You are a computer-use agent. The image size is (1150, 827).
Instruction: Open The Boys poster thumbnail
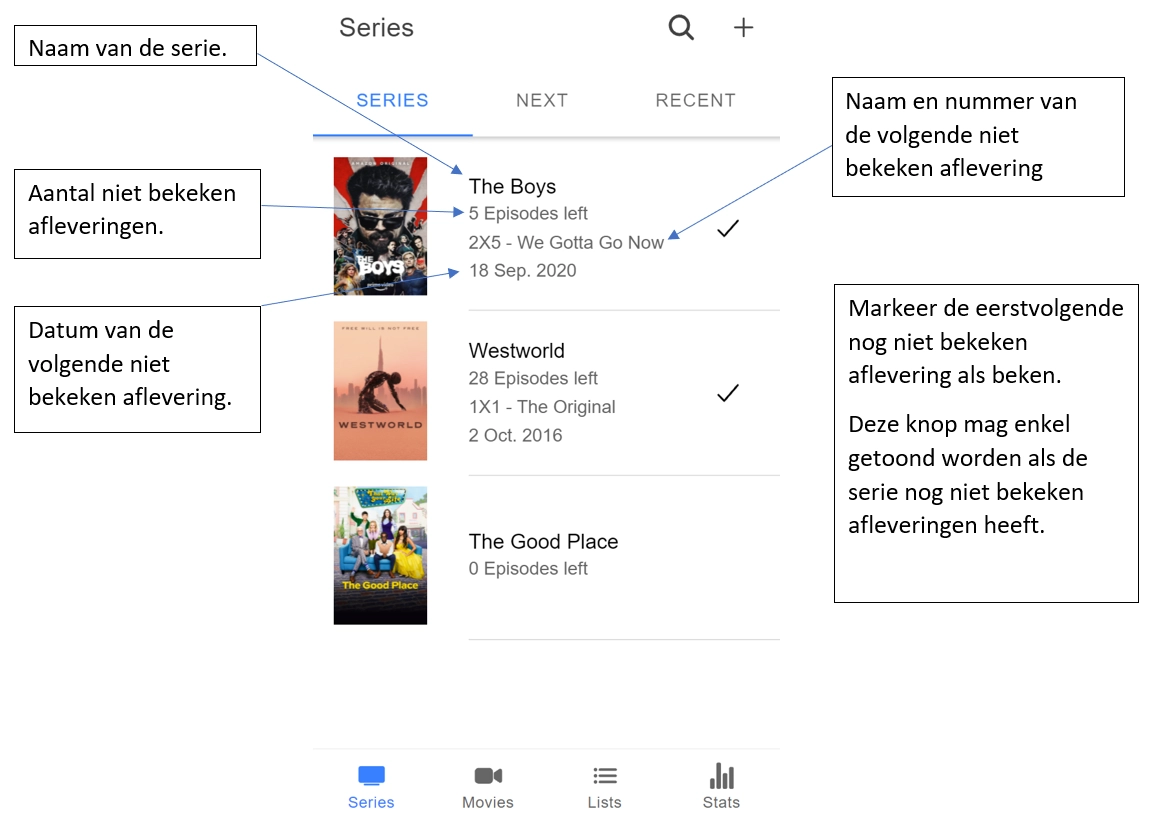point(380,226)
